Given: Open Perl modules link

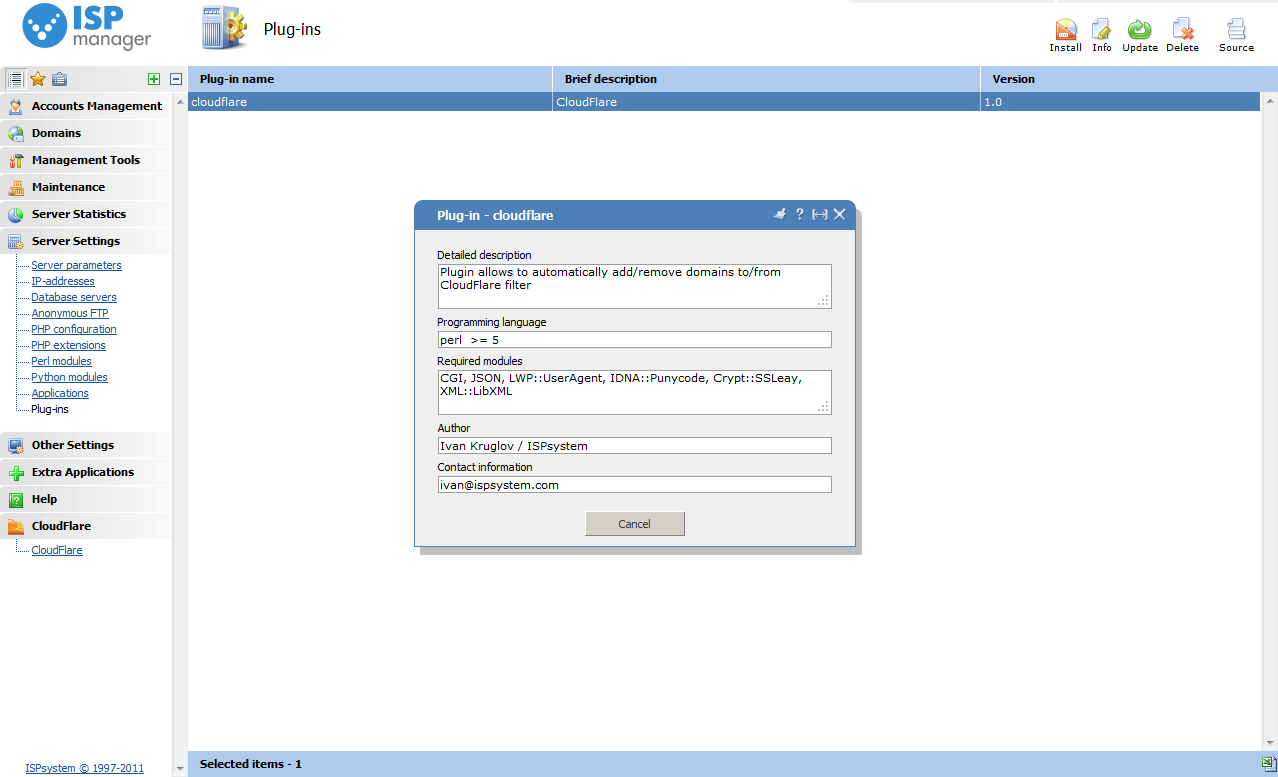Looking at the screenshot, I should 61,361.
